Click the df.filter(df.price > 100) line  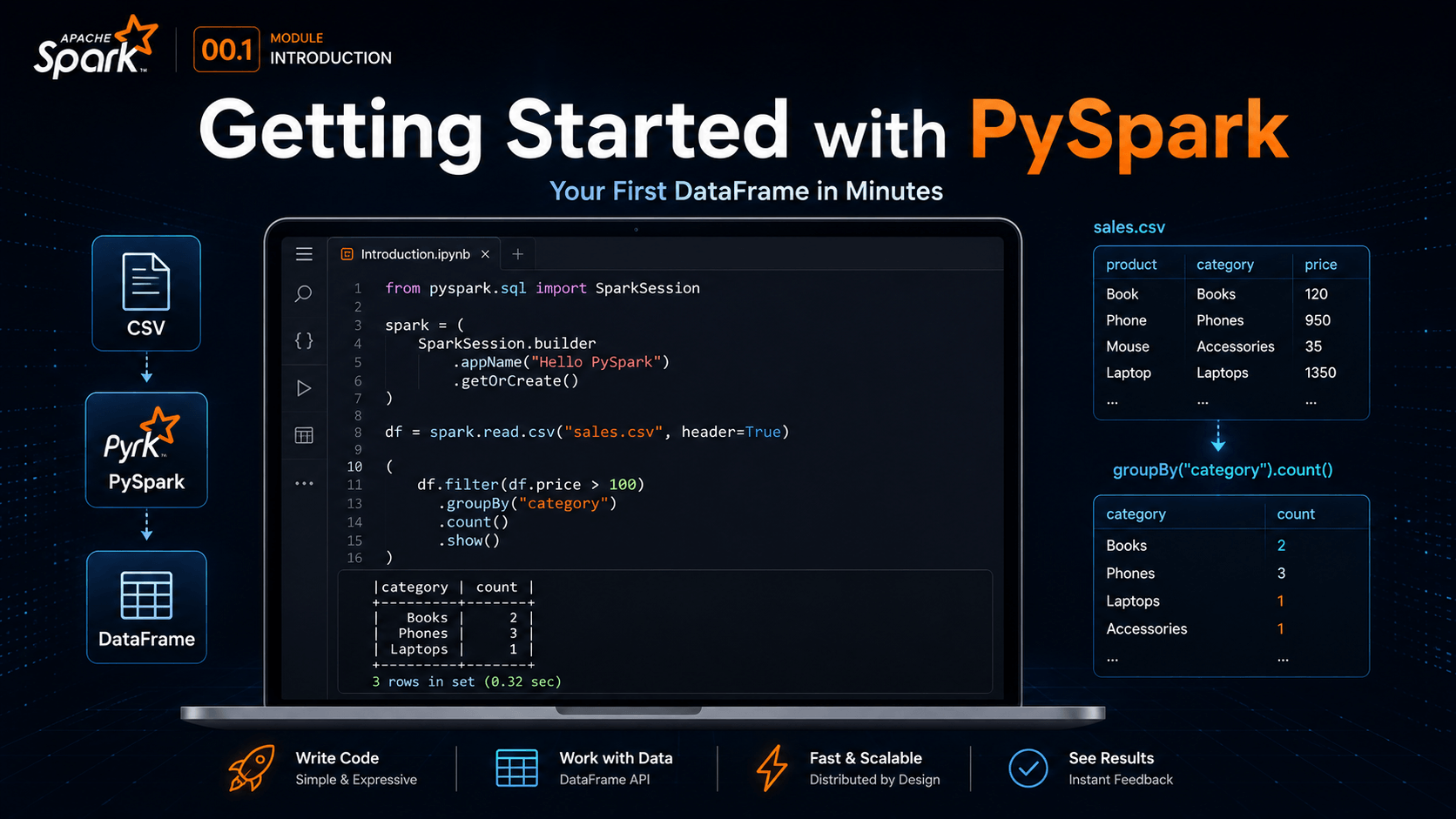[530, 485]
